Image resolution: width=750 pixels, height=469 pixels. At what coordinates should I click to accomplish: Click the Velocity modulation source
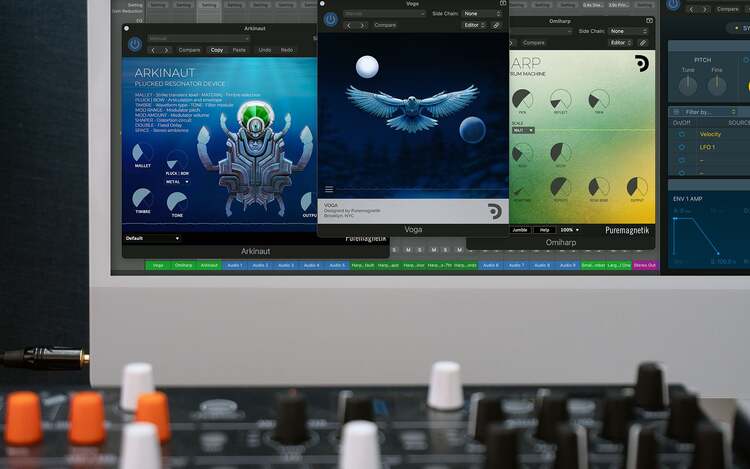[710, 134]
